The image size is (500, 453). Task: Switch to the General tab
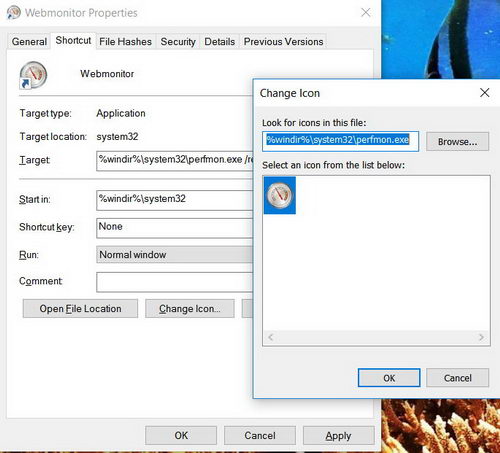pos(29,42)
